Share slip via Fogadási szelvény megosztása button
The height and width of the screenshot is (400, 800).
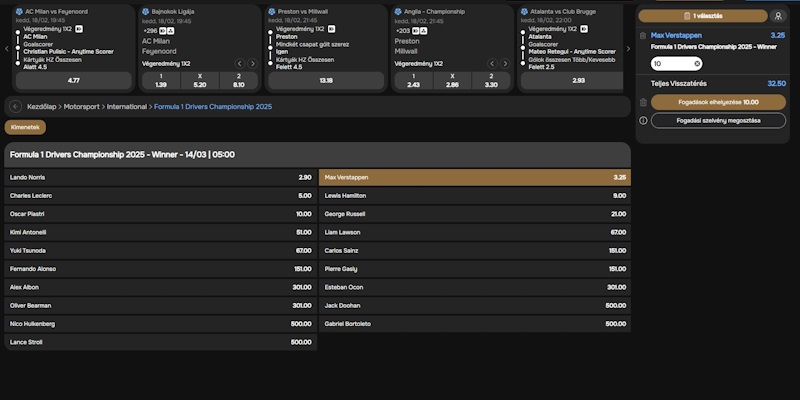(x=718, y=121)
